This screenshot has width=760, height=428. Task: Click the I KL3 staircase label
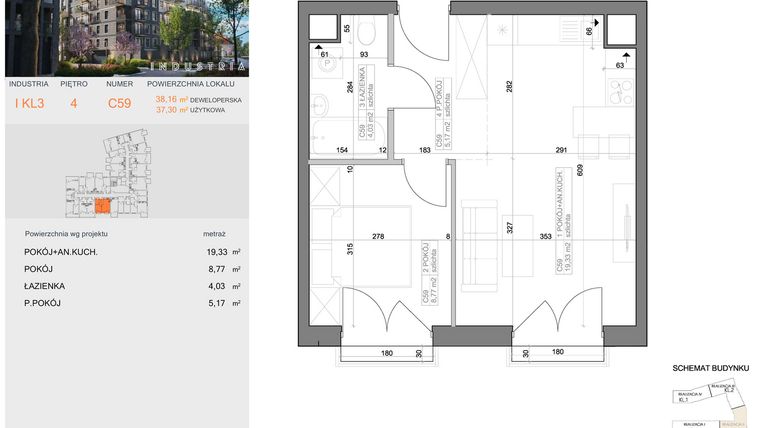click(29, 102)
